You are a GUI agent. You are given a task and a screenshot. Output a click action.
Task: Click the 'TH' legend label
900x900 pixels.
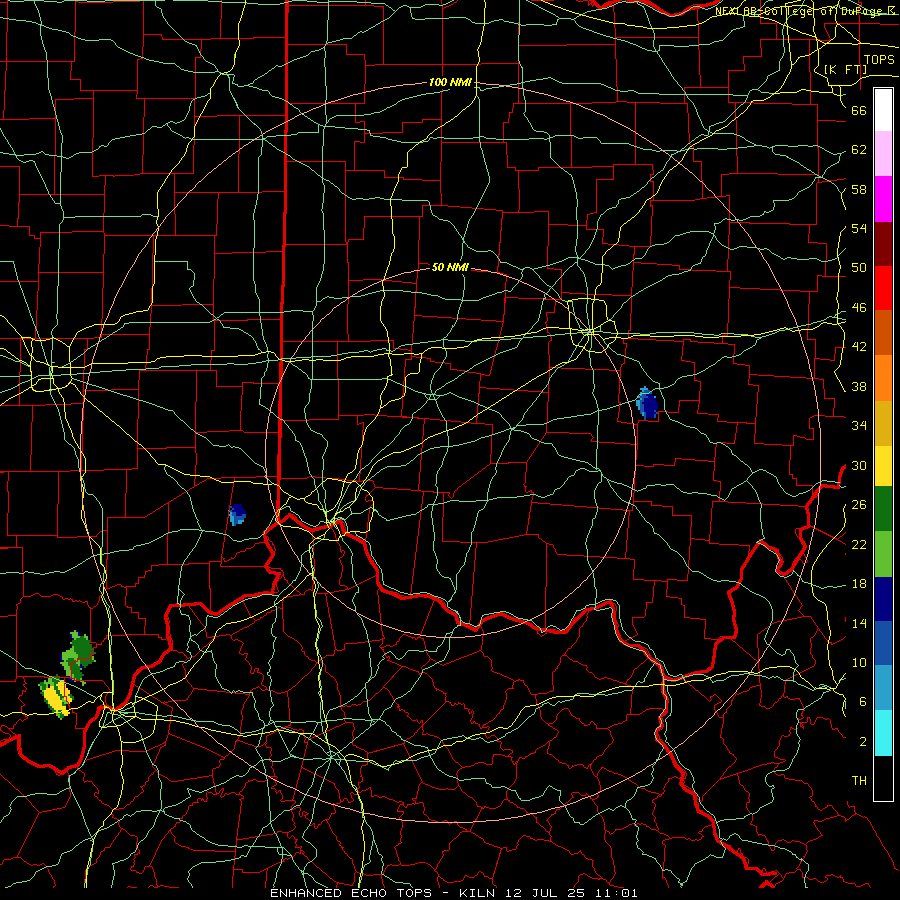(x=859, y=781)
